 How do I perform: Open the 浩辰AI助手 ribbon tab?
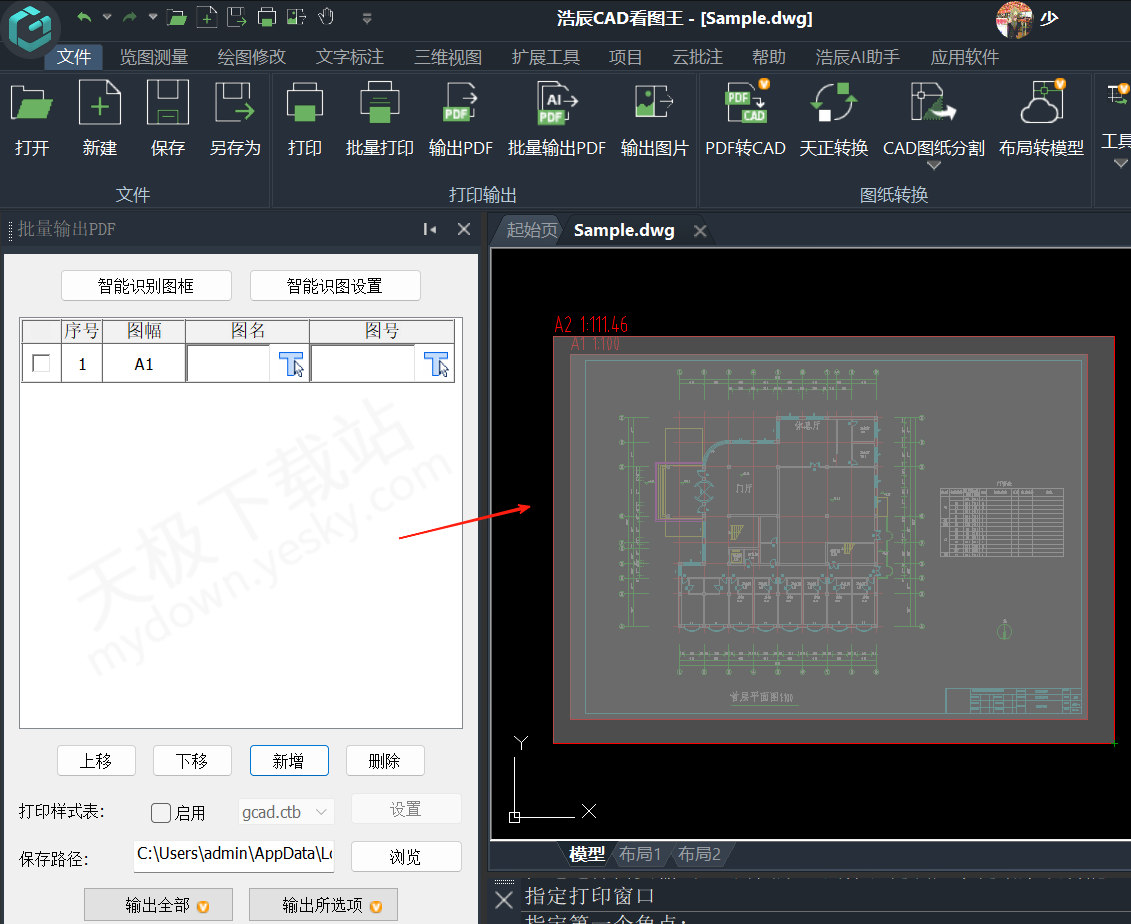click(858, 57)
